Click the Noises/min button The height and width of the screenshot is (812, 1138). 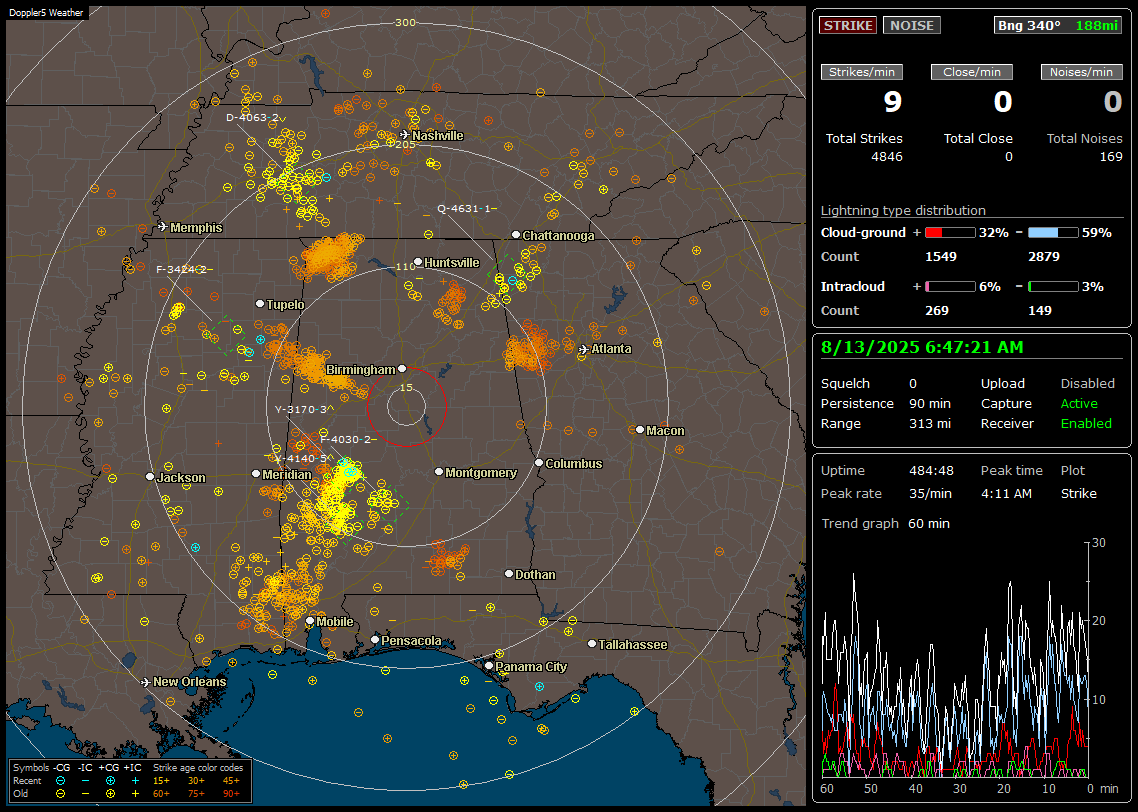click(x=1081, y=72)
